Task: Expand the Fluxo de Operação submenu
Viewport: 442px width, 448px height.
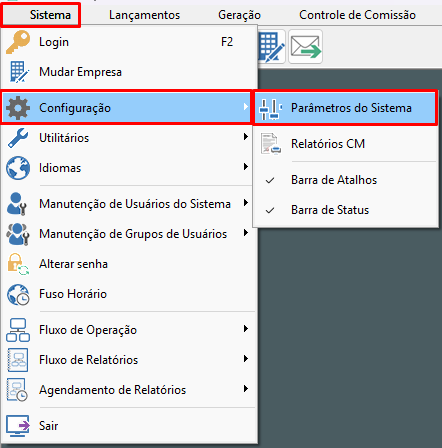Action: [x=129, y=330]
